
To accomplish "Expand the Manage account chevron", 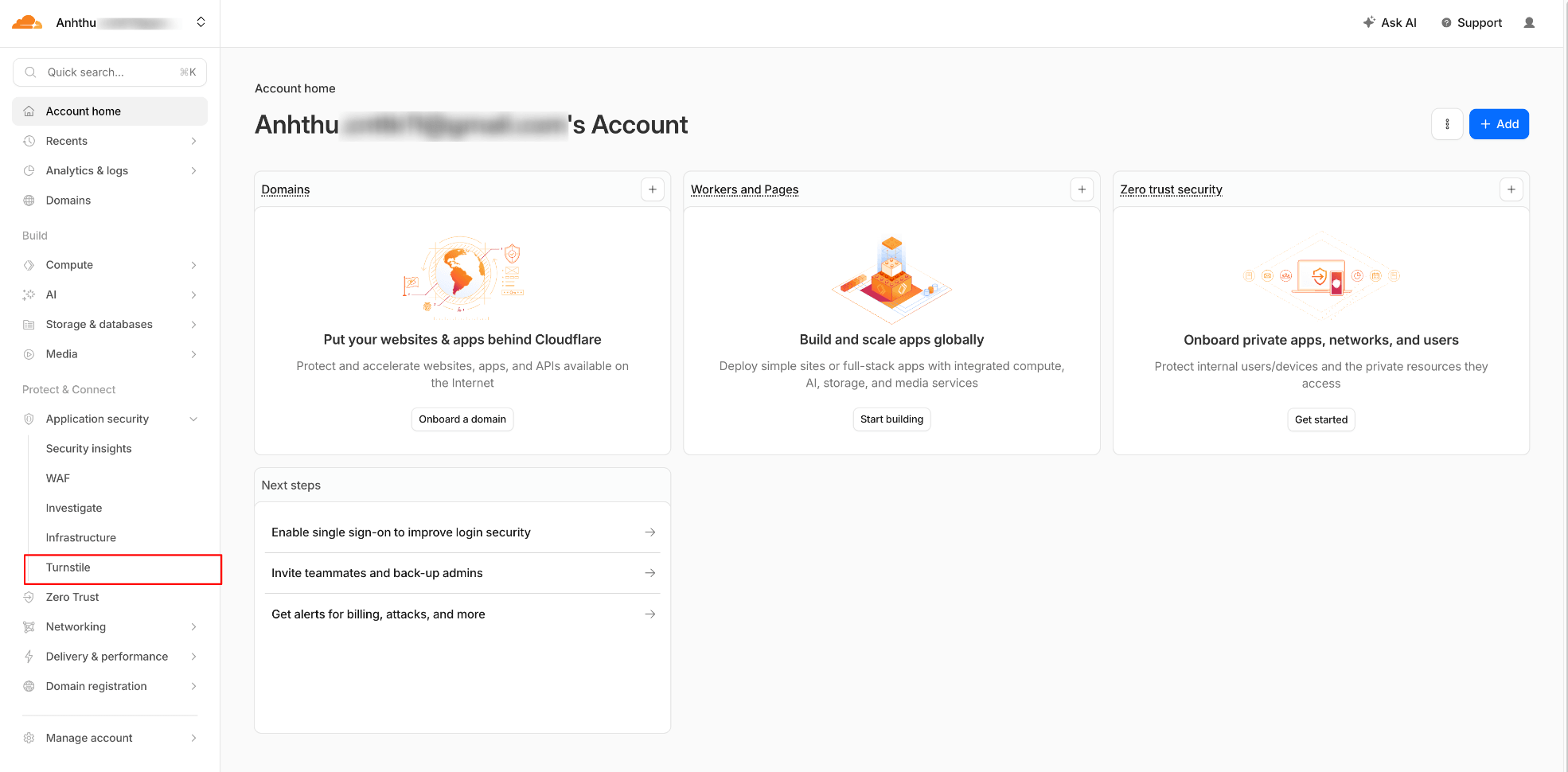I will pos(193,738).
